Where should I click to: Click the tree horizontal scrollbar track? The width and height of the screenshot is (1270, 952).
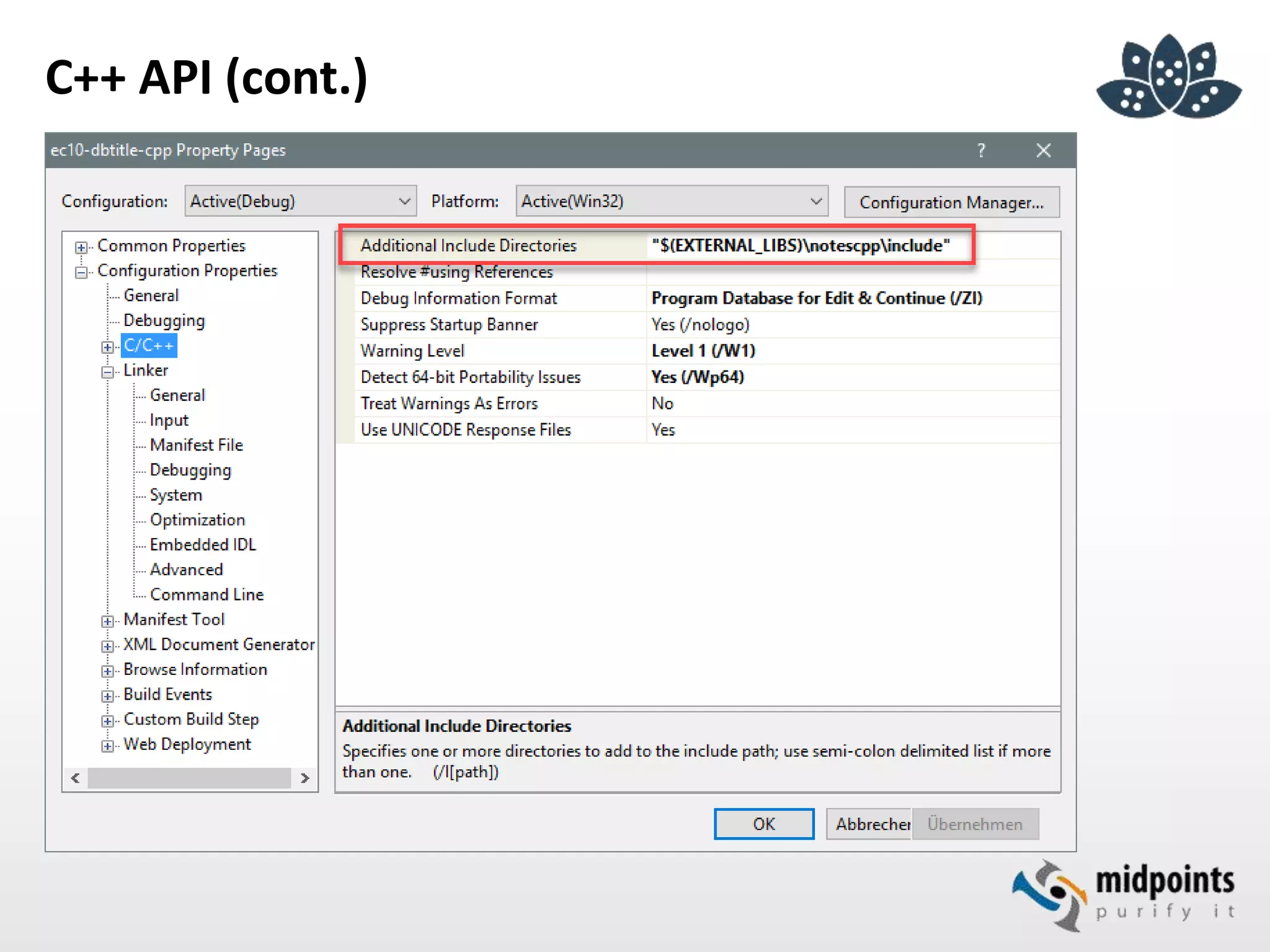coord(189,778)
